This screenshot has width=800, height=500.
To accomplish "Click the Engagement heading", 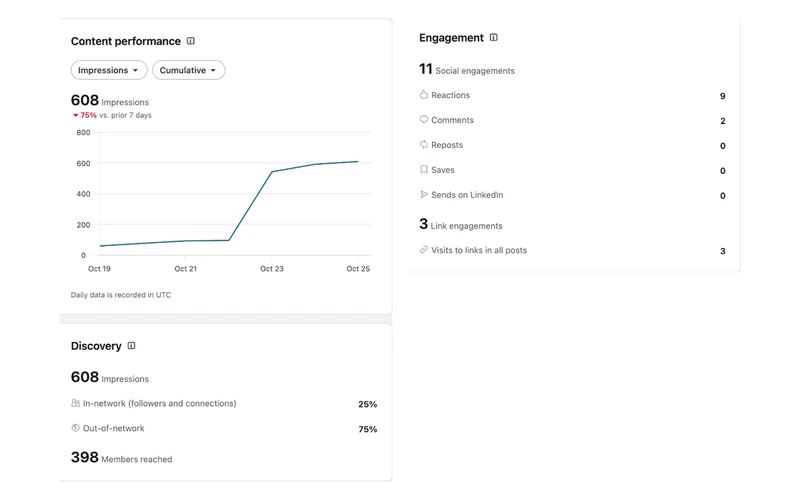I will pyautogui.click(x=451, y=38).
